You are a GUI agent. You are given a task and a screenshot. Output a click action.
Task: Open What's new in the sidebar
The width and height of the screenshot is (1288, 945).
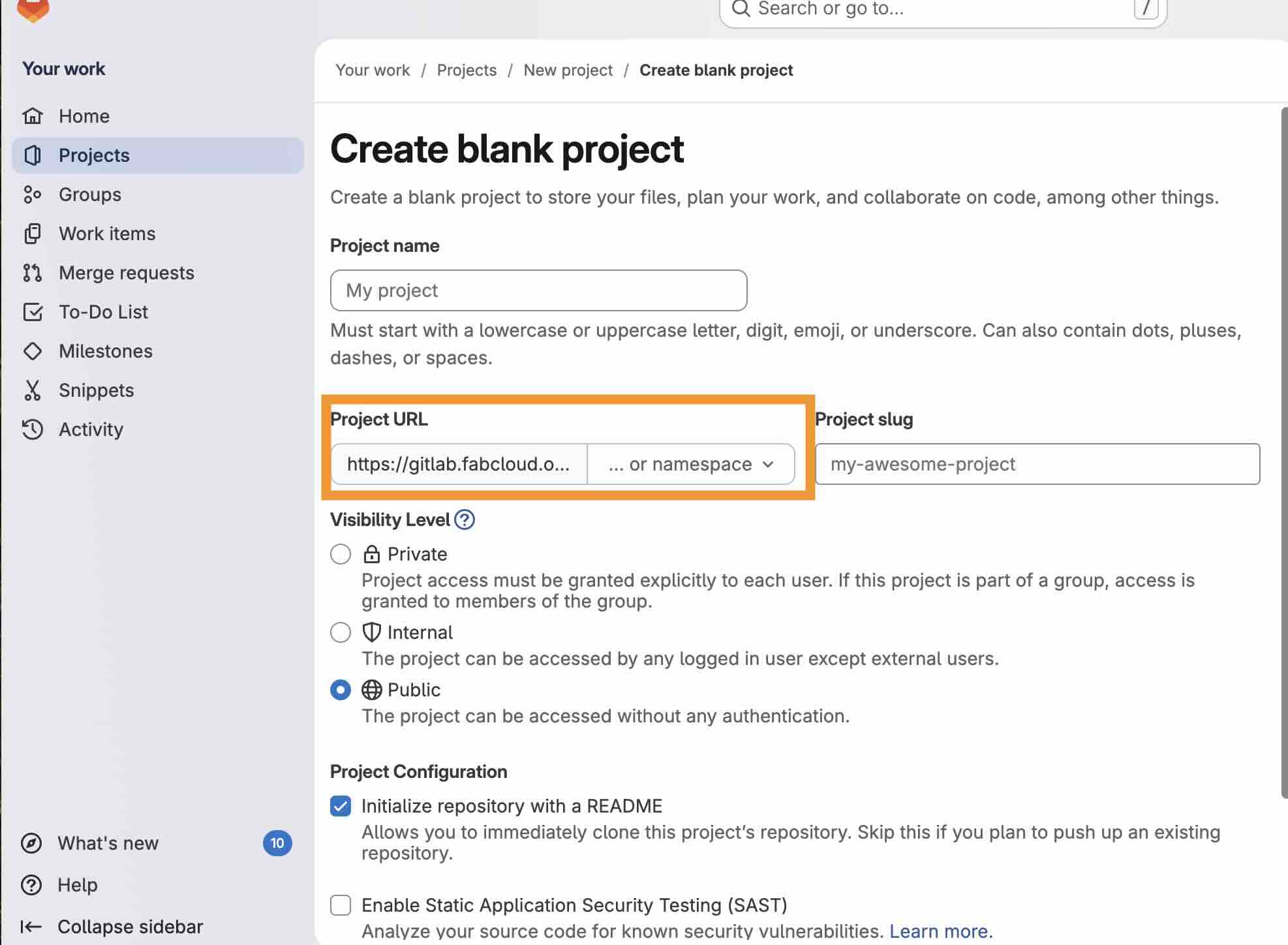158,843
